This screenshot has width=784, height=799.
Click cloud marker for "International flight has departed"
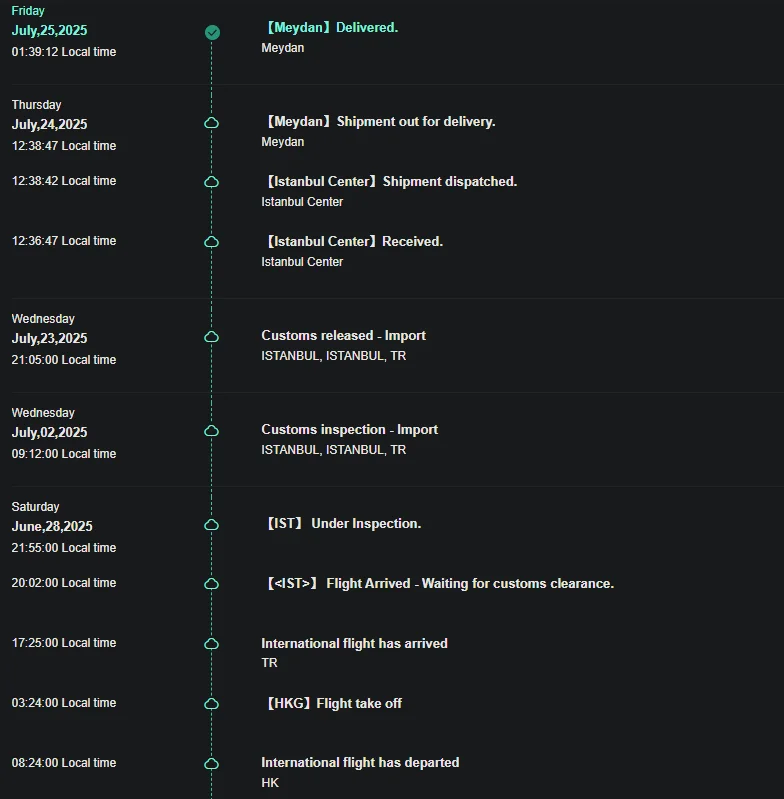212,763
